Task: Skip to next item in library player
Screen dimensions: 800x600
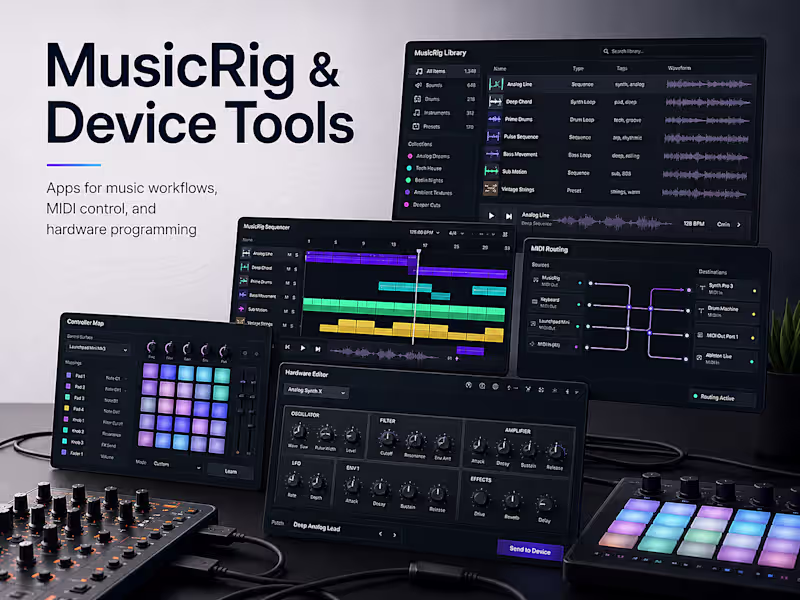Action: pos(509,216)
